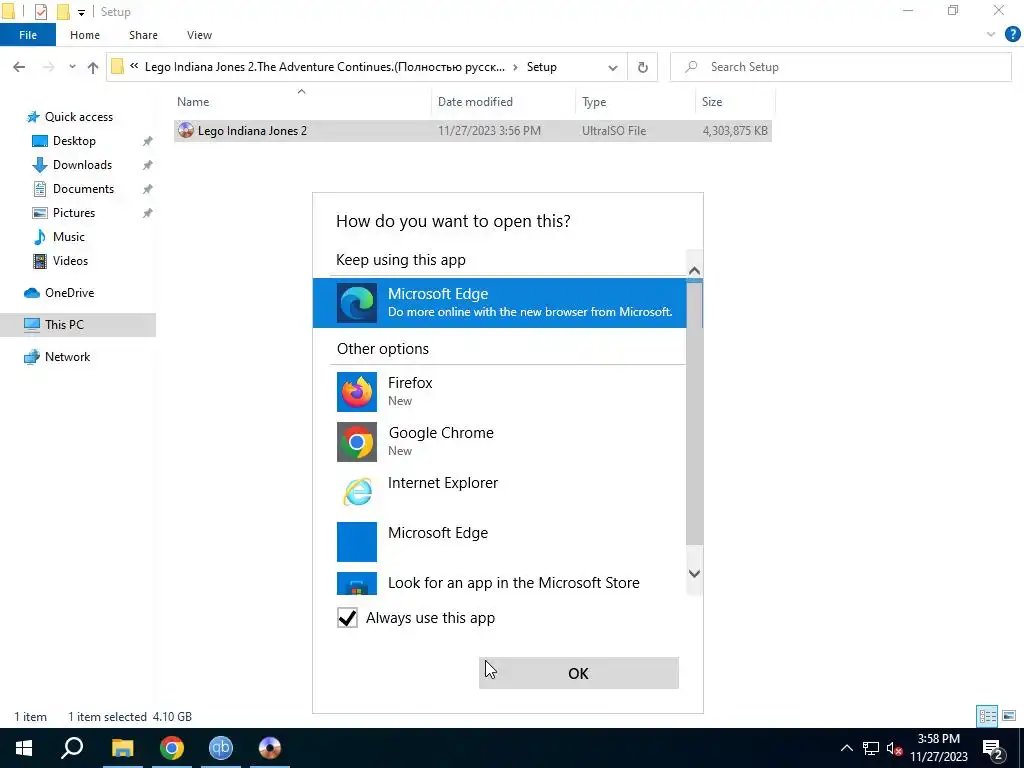Click the Quick Access Toolbar properties icon
This screenshot has height=768, width=1024.
coord(40,12)
